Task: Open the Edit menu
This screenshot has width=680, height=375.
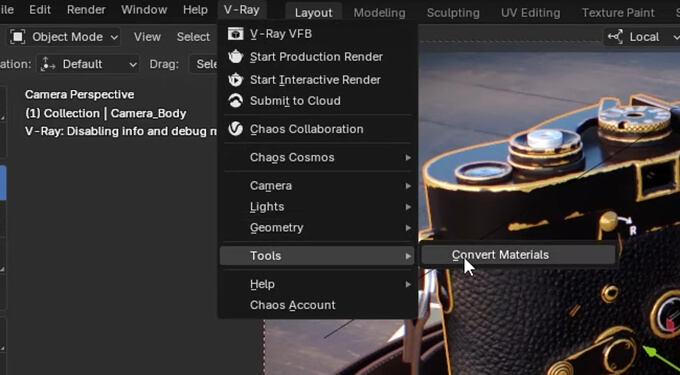Action: [40, 10]
